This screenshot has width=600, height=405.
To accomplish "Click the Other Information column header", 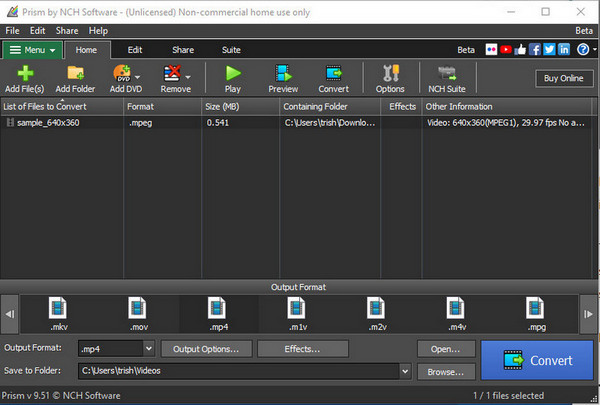I will pos(507,106).
